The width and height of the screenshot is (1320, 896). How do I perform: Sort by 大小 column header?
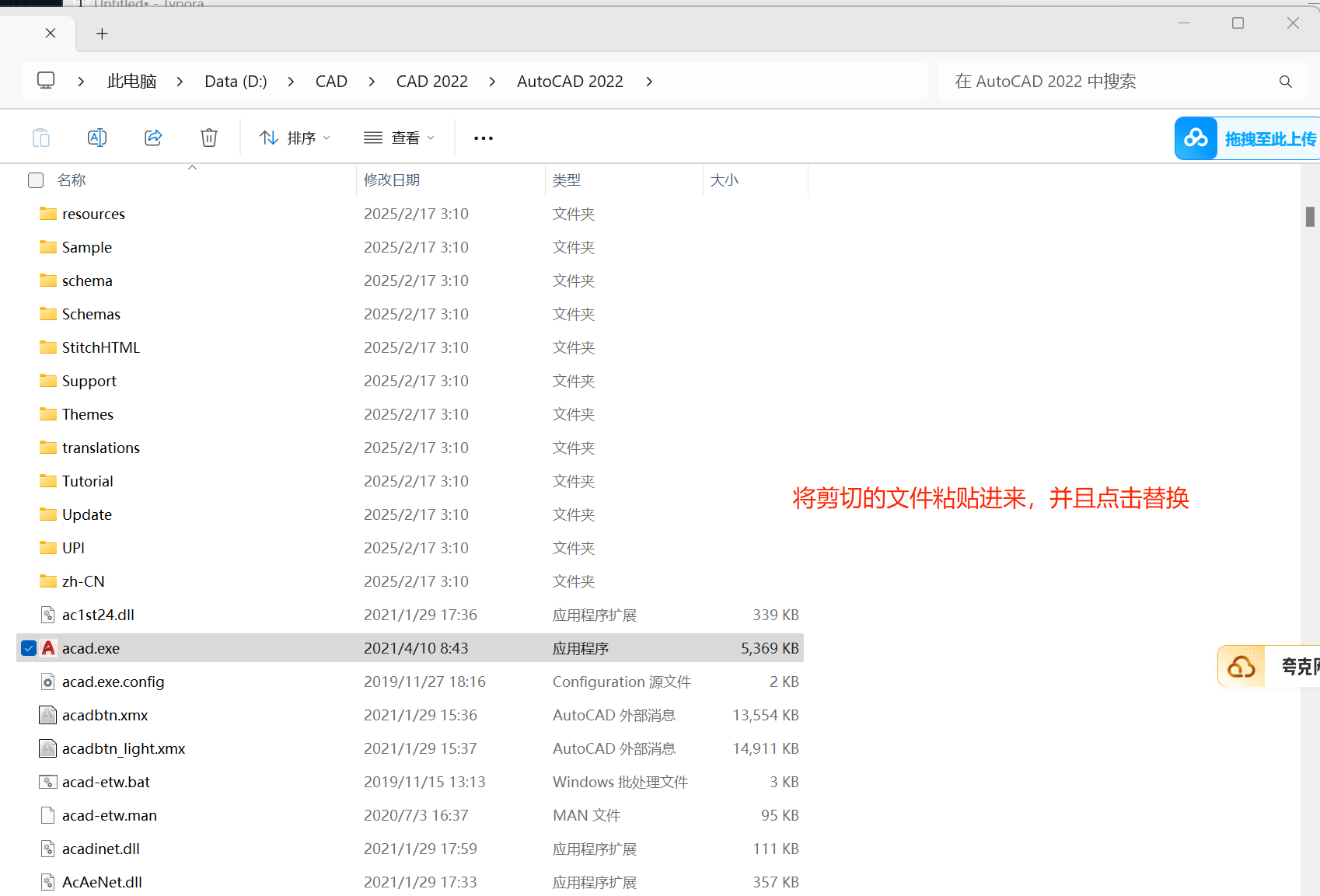[x=724, y=180]
